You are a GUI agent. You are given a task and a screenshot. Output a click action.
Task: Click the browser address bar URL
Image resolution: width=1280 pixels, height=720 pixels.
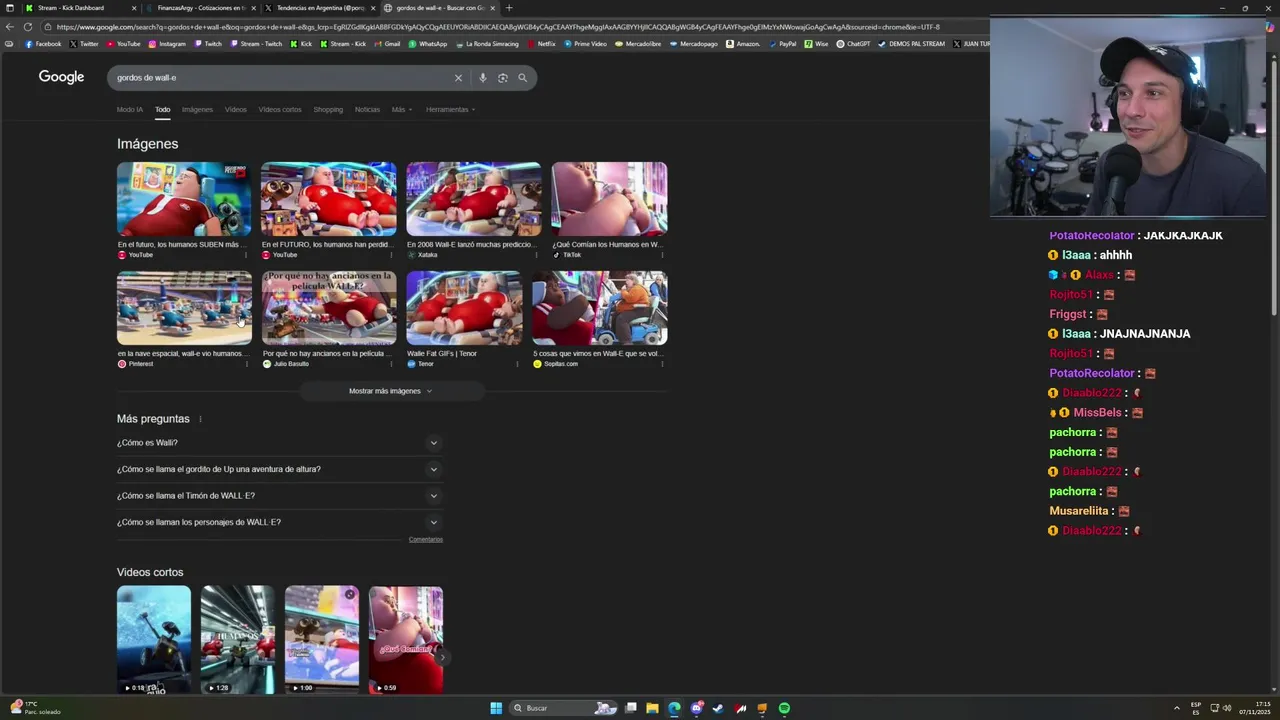498,27
